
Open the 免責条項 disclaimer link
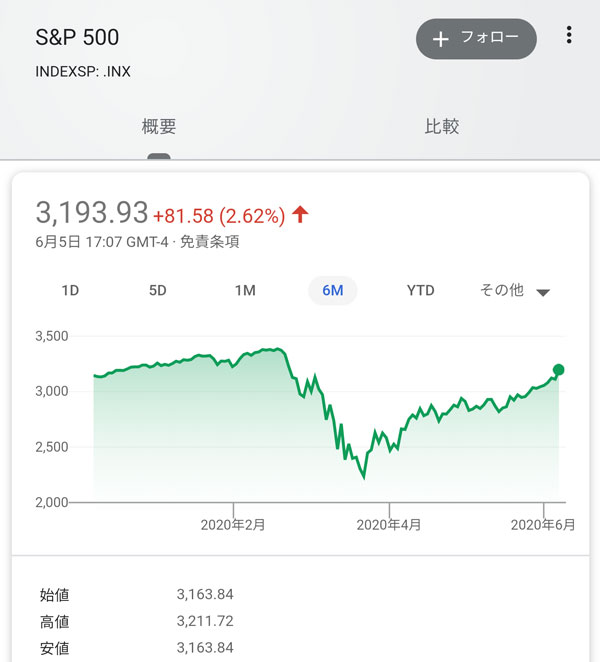(209, 242)
